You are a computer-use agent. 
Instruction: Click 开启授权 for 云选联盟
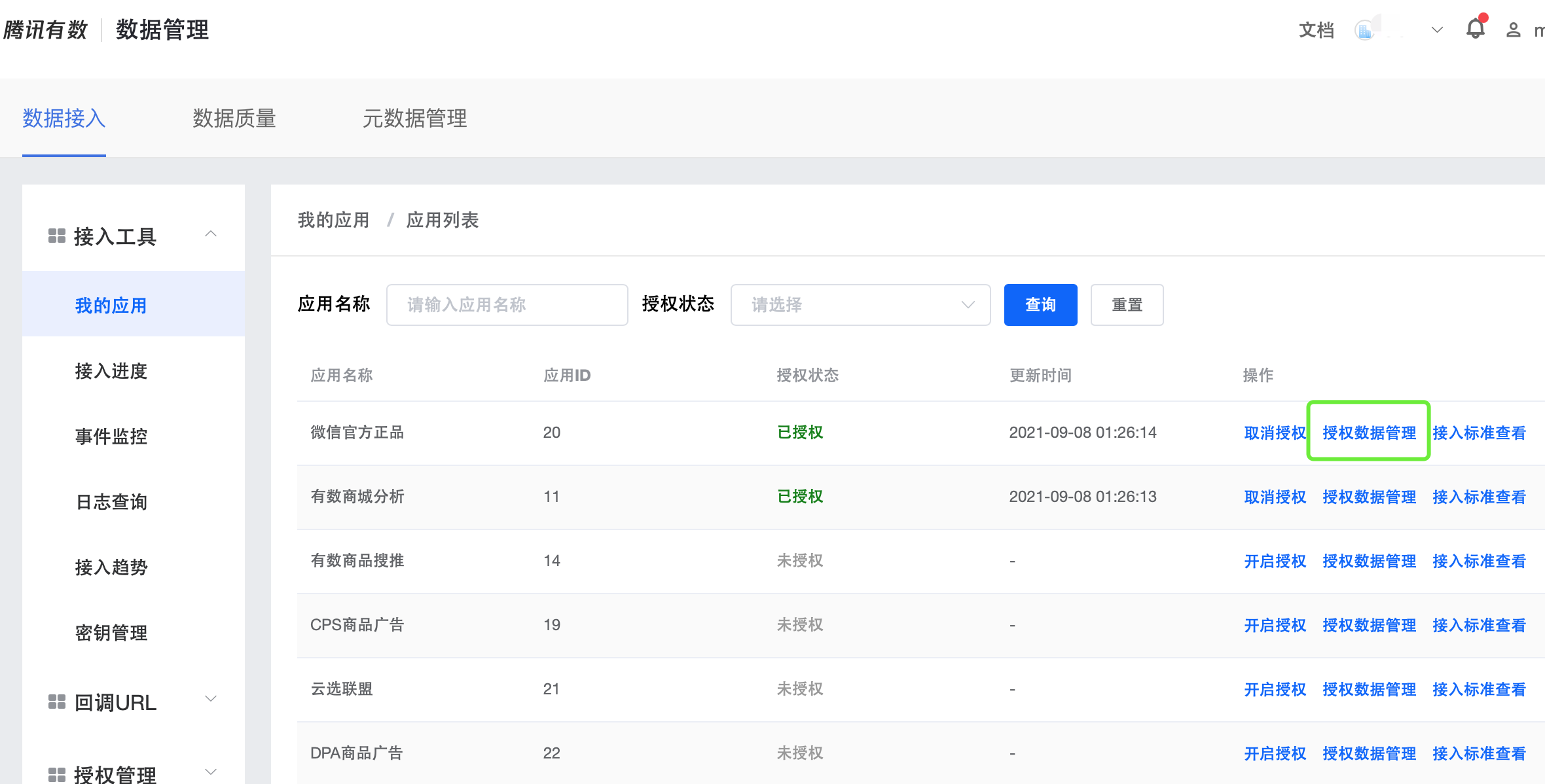pos(1275,689)
